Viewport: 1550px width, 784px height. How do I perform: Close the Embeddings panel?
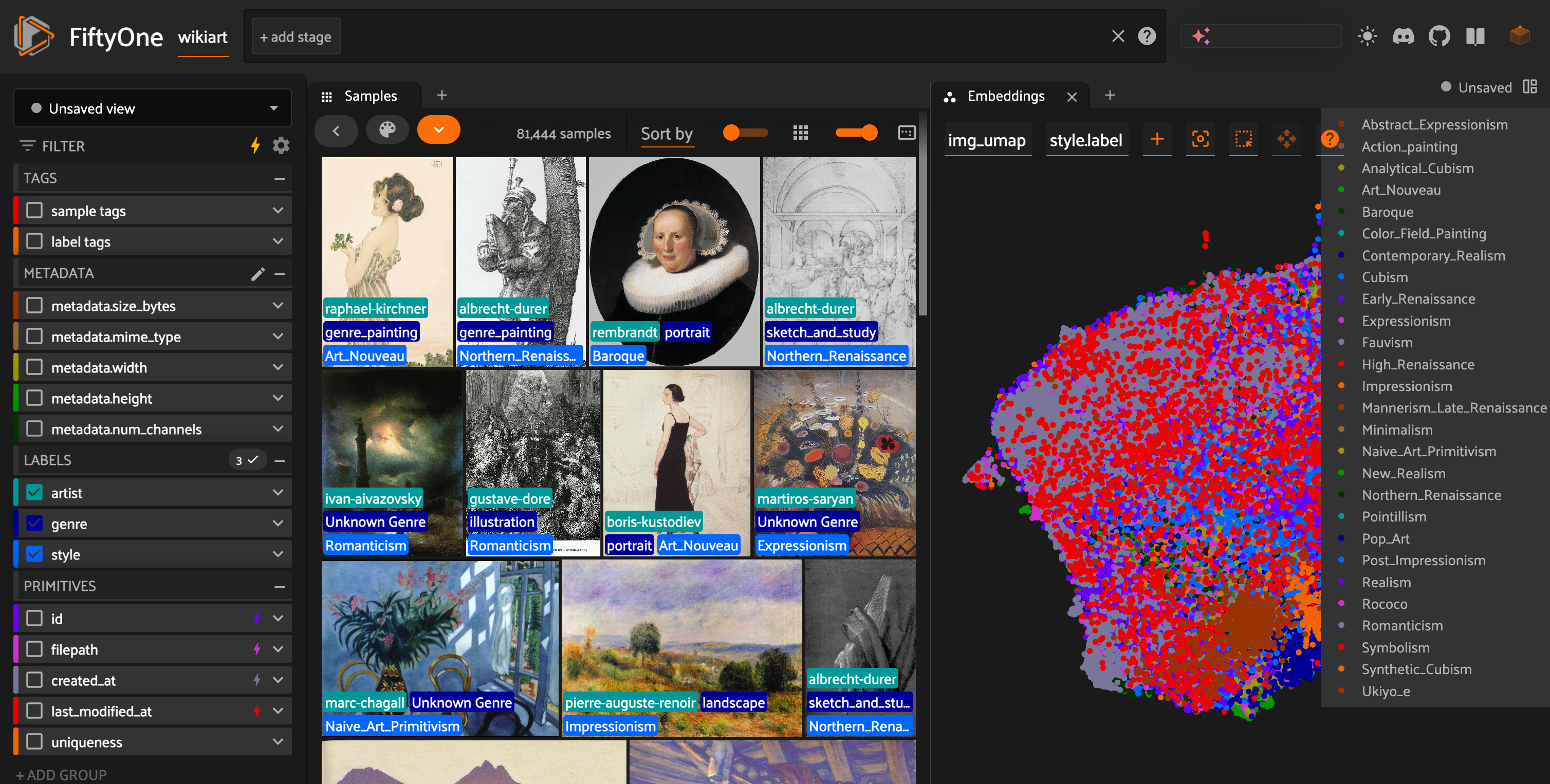tap(1072, 97)
